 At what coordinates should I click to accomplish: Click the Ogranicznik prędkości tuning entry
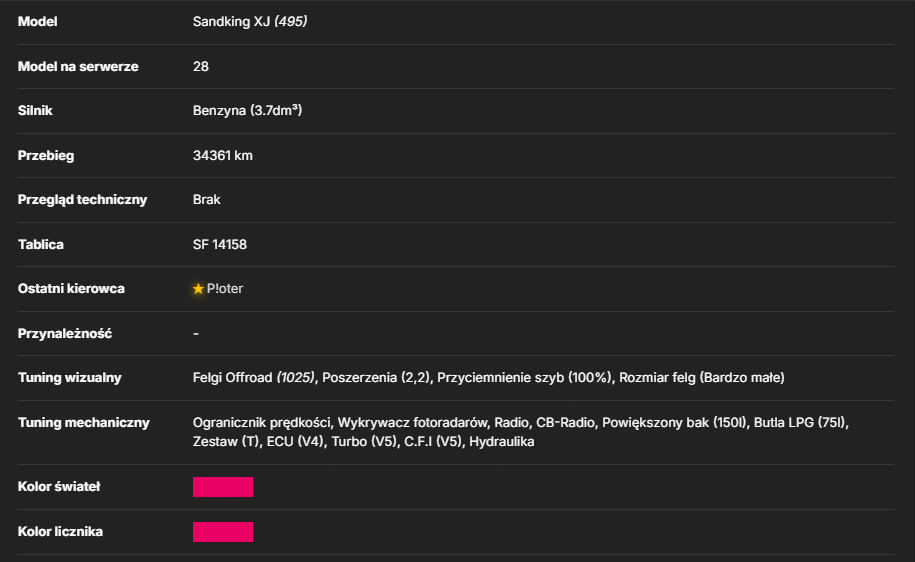click(x=261, y=423)
